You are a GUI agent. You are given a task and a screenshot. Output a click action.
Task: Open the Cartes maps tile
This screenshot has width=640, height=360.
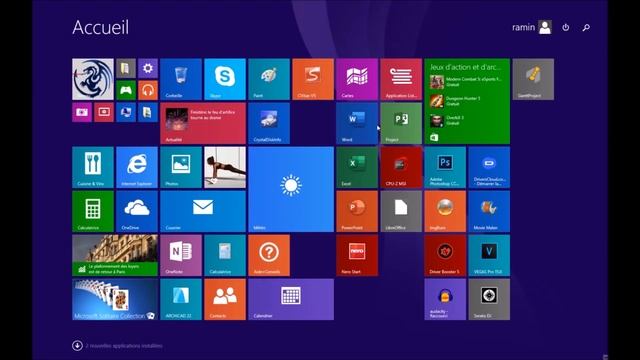pos(357,79)
